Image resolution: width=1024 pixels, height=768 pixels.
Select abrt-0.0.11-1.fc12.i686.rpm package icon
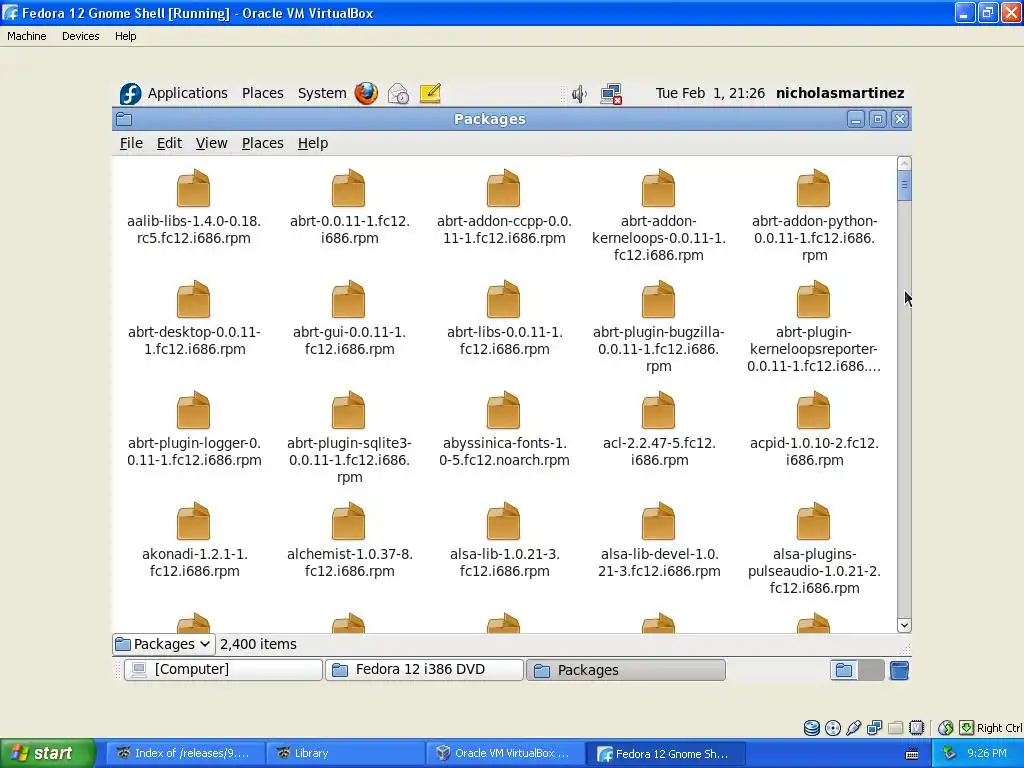pyautogui.click(x=348, y=188)
